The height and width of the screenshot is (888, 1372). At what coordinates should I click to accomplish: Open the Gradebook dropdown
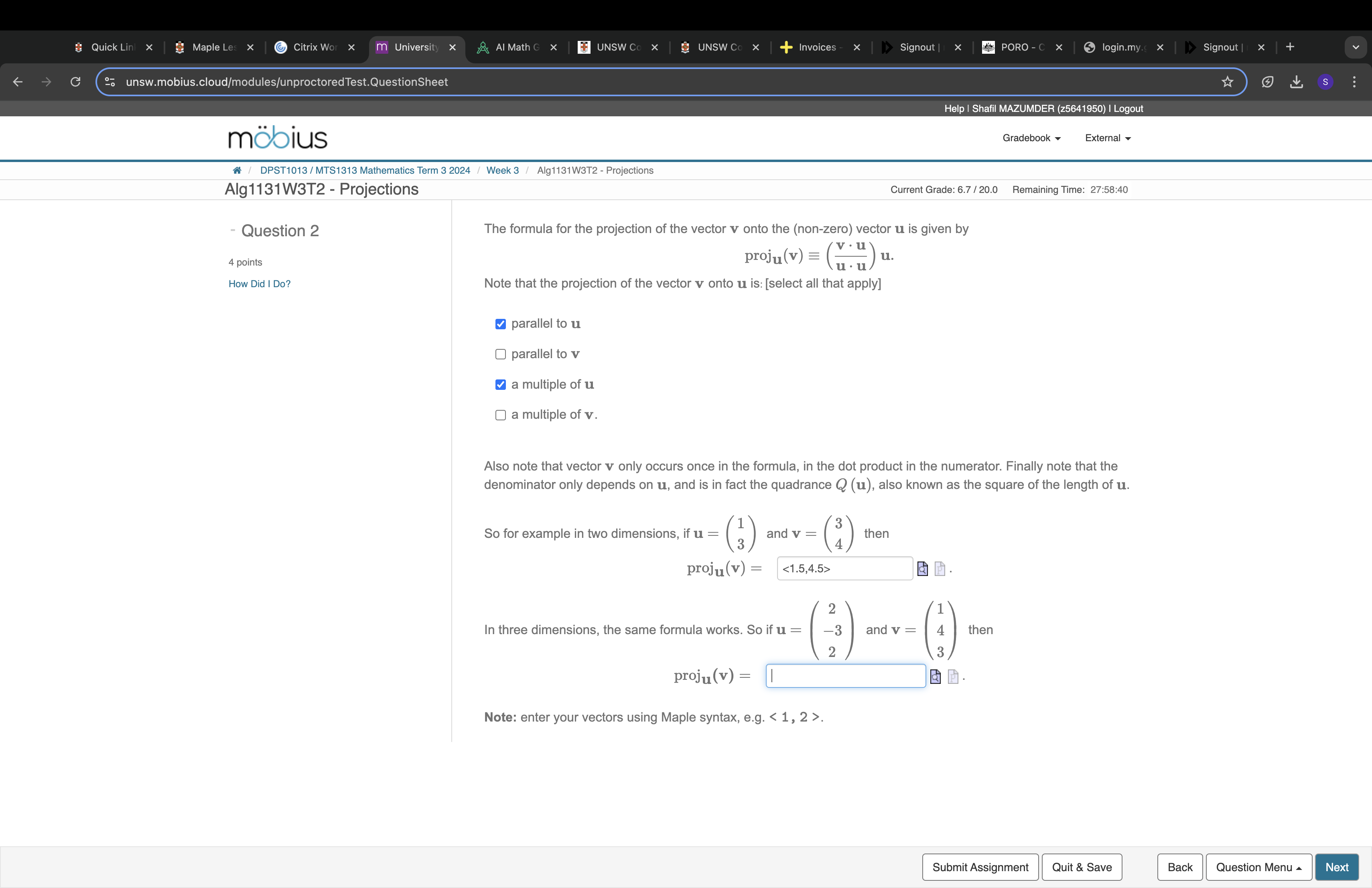pos(1031,138)
